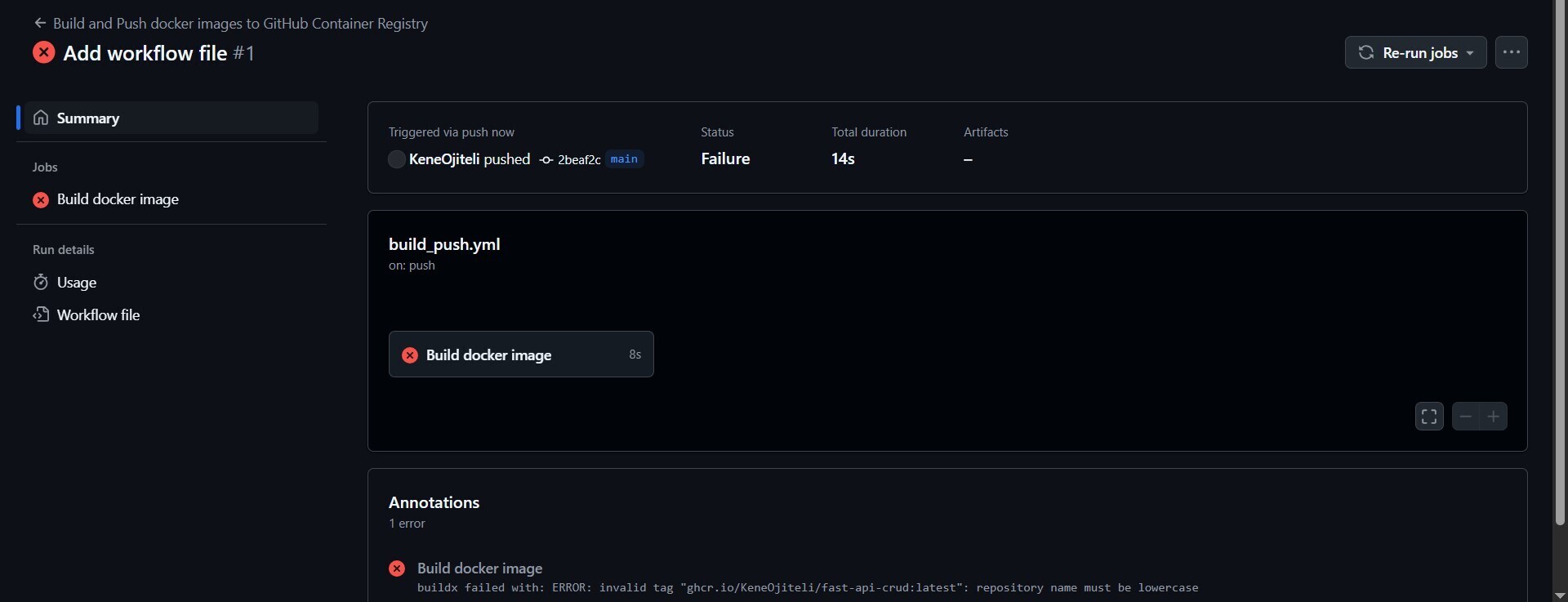The width and height of the screenshot is (1568, 602).
Task: Click the page vertical scrollbar thumb
Action: [x=1560, y=262]
